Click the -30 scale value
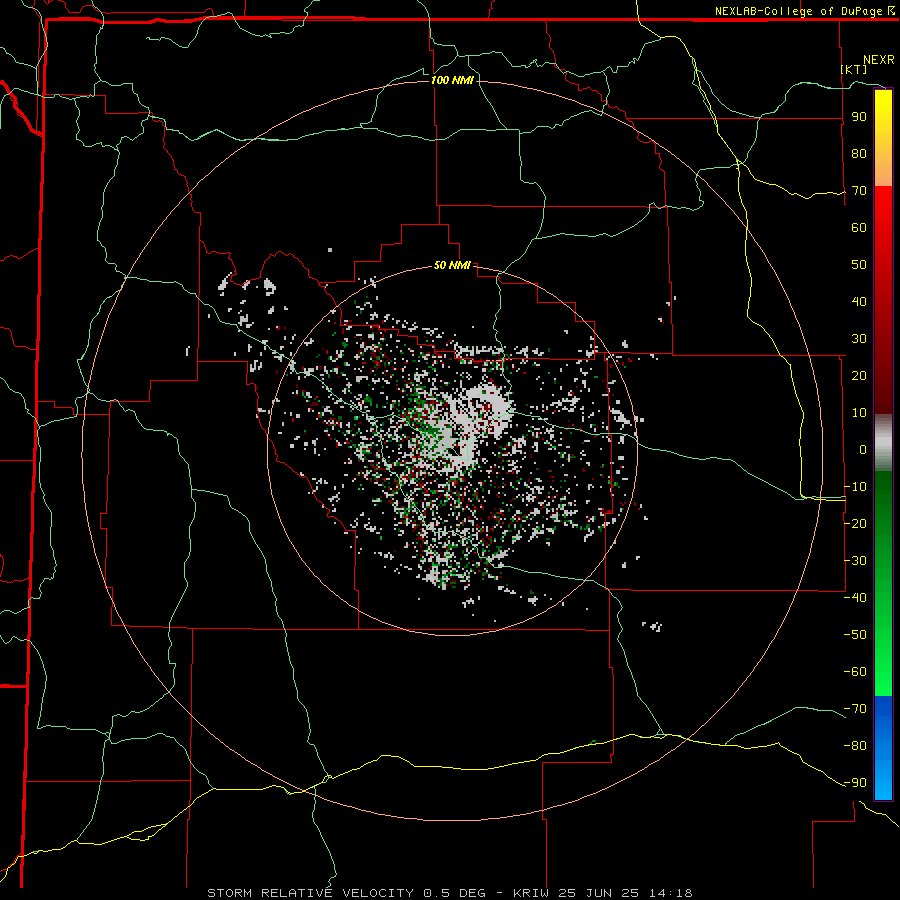The width and height of the screenshot is (900, 900). [855, 561]
